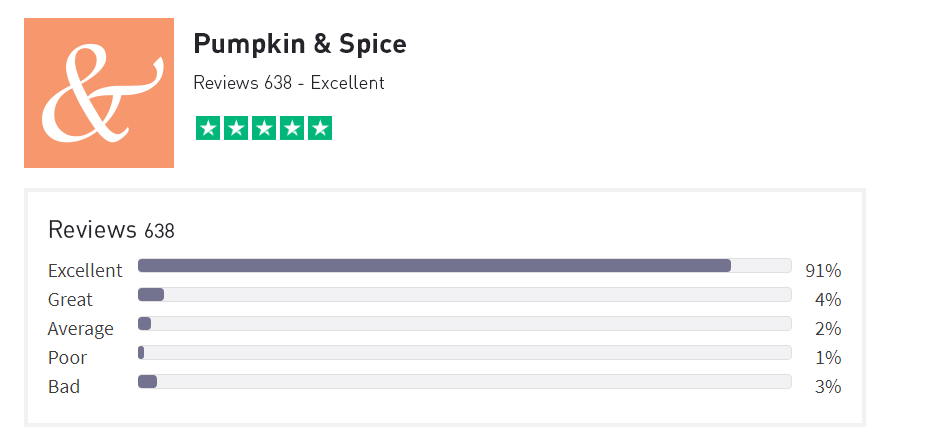Click the 4% Great percentage
This screenshot has width=926, height=447.
click(x=828, y=300)
